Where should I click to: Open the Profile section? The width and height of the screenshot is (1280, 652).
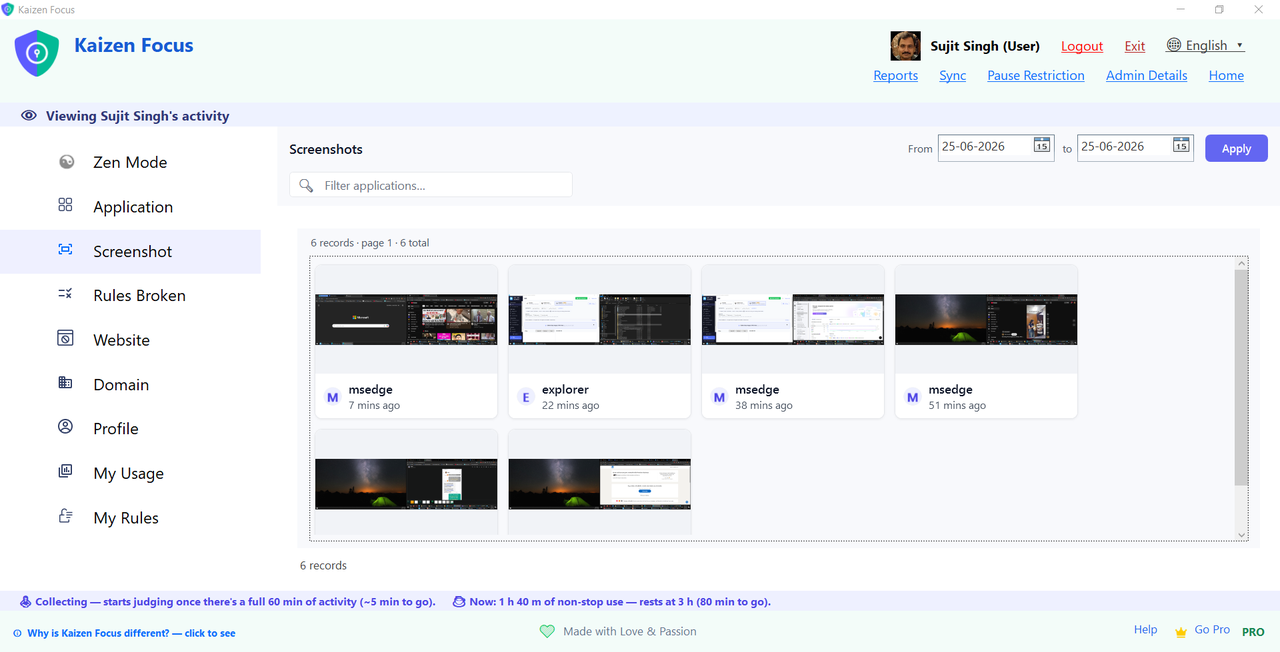tap(130, 428)
